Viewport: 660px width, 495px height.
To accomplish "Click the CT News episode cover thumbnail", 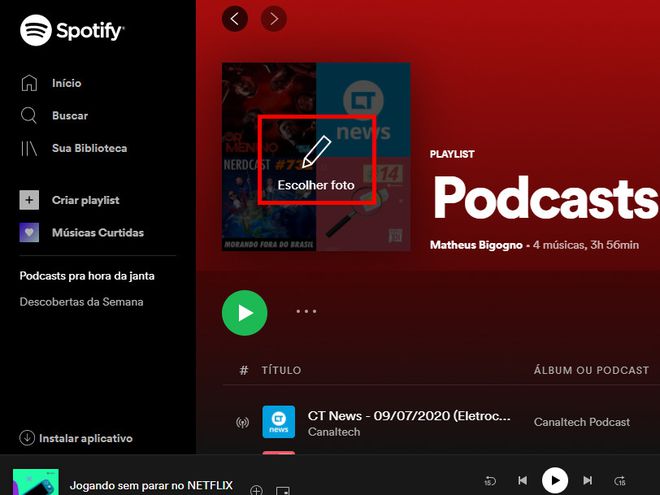I will 279,422.
